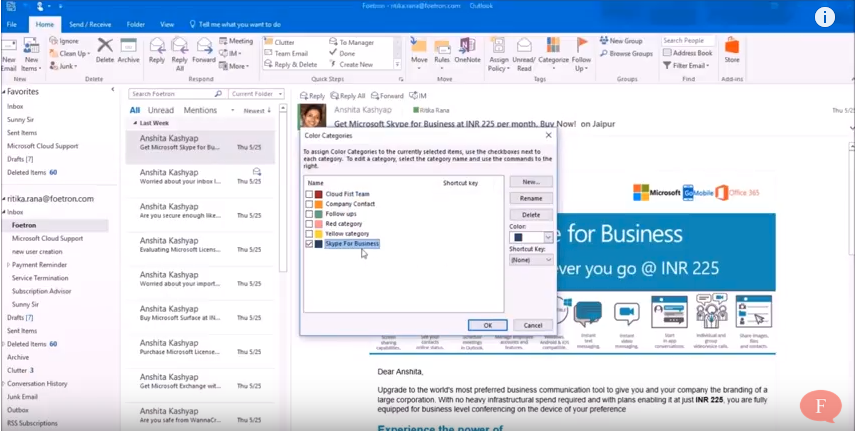Screen dimensions: 857x431
Task: Click the Delete button in dialog
Action: (x=531, y=215)
